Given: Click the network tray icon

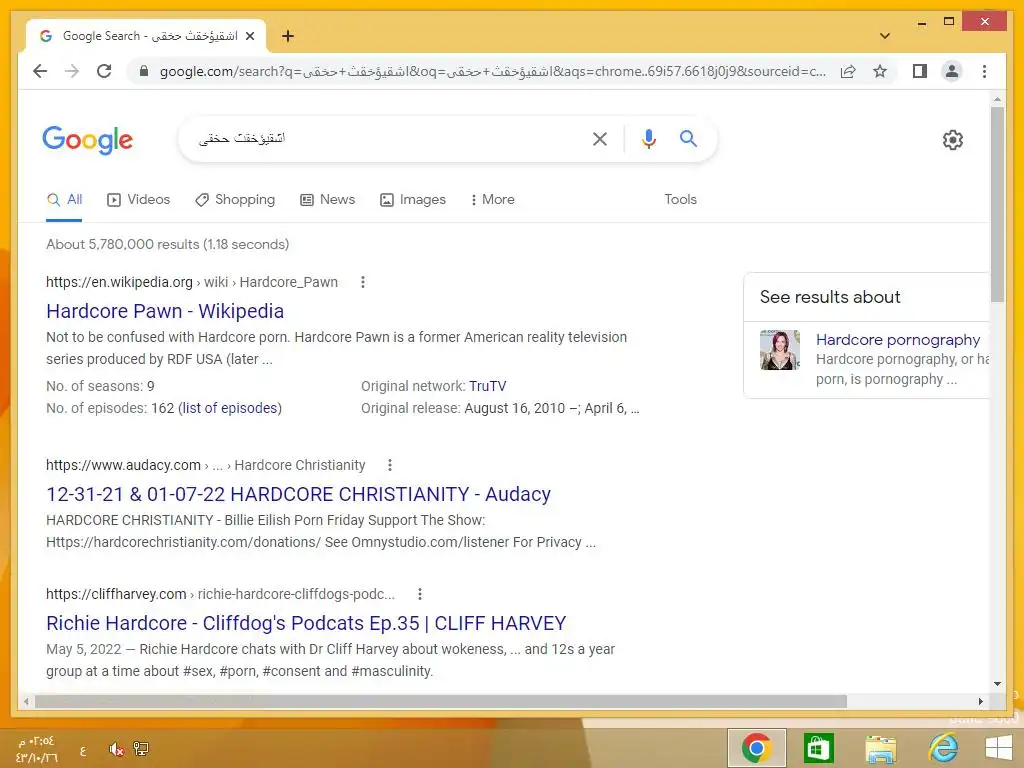Looking at the screenshot, I should pos(140,749).
